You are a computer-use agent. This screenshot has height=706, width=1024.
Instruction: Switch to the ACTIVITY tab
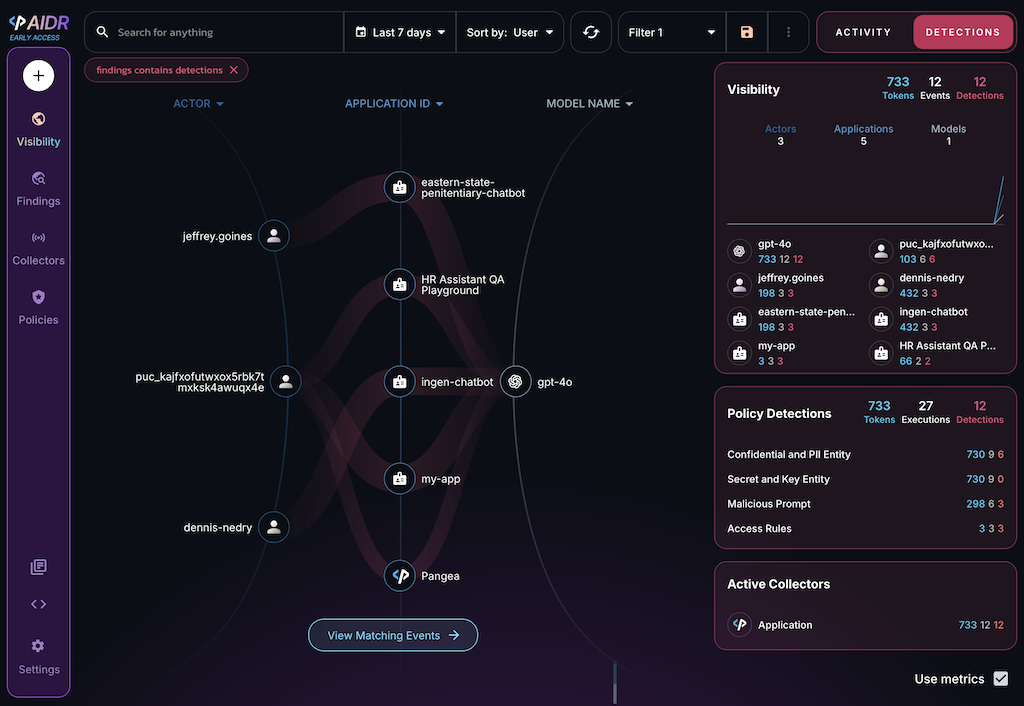[863, 32]
